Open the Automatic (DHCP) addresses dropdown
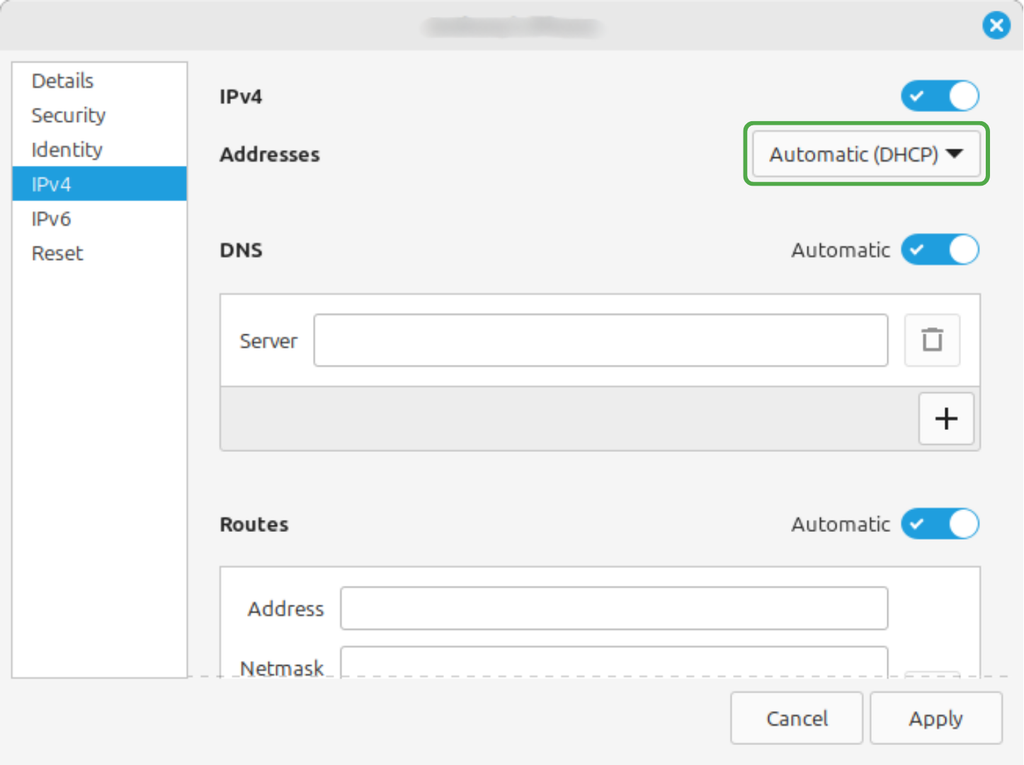The image size is (1024, 765). [x=866, y=154]
